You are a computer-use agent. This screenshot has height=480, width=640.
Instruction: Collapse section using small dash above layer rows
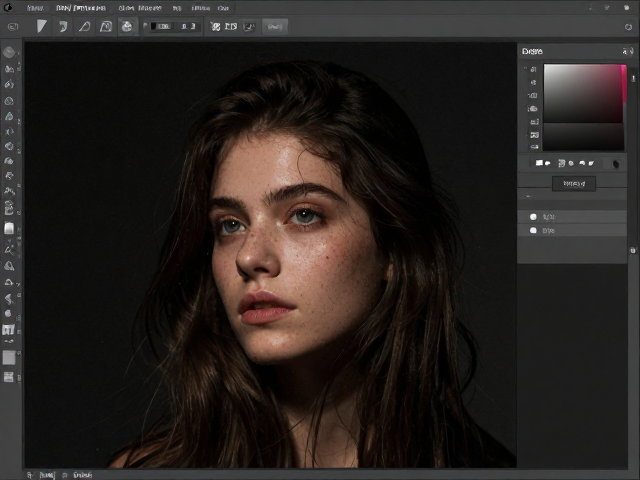click(529, 196)
